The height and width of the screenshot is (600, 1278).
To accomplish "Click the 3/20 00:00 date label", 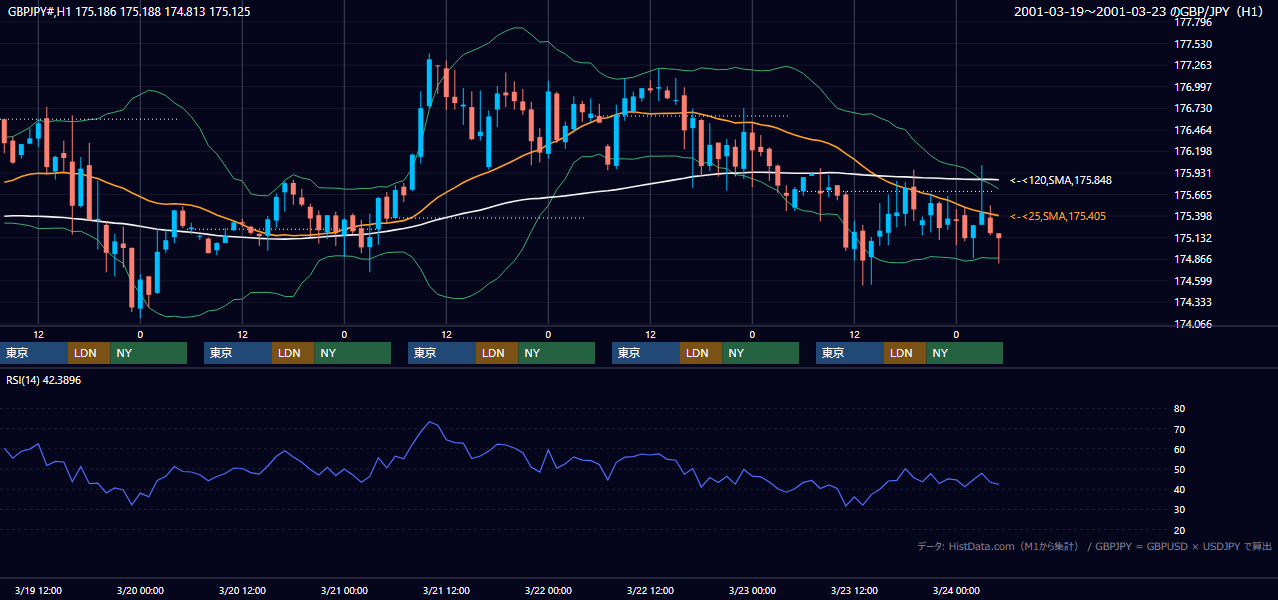I will pyautogui.click(x=140, y=590).
